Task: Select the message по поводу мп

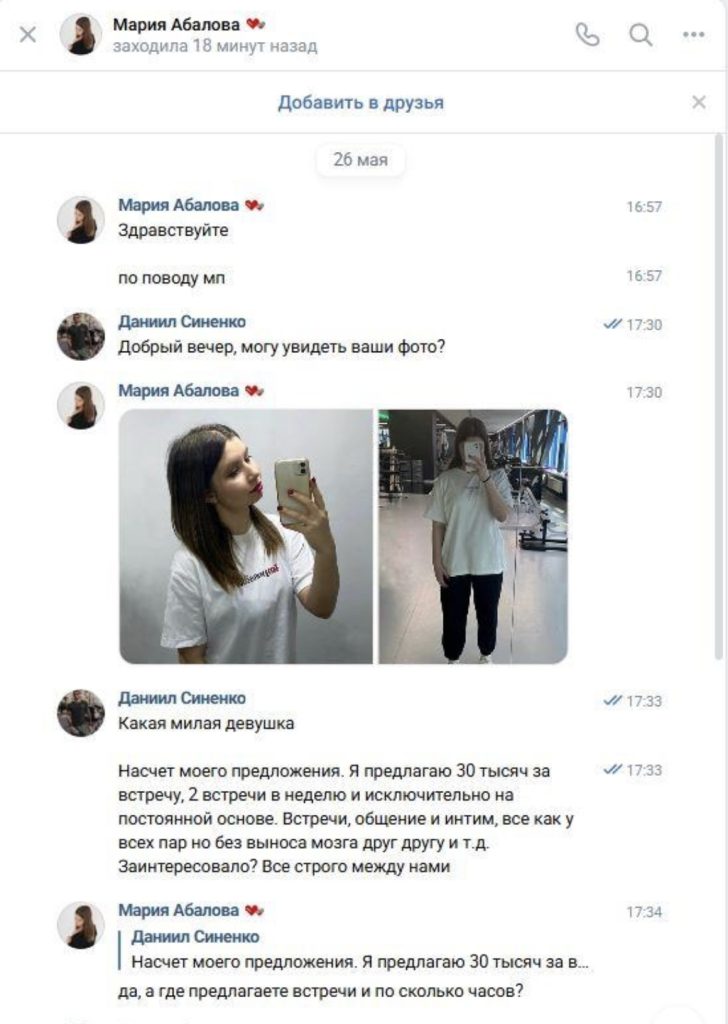Action: (x=172, y=278)
